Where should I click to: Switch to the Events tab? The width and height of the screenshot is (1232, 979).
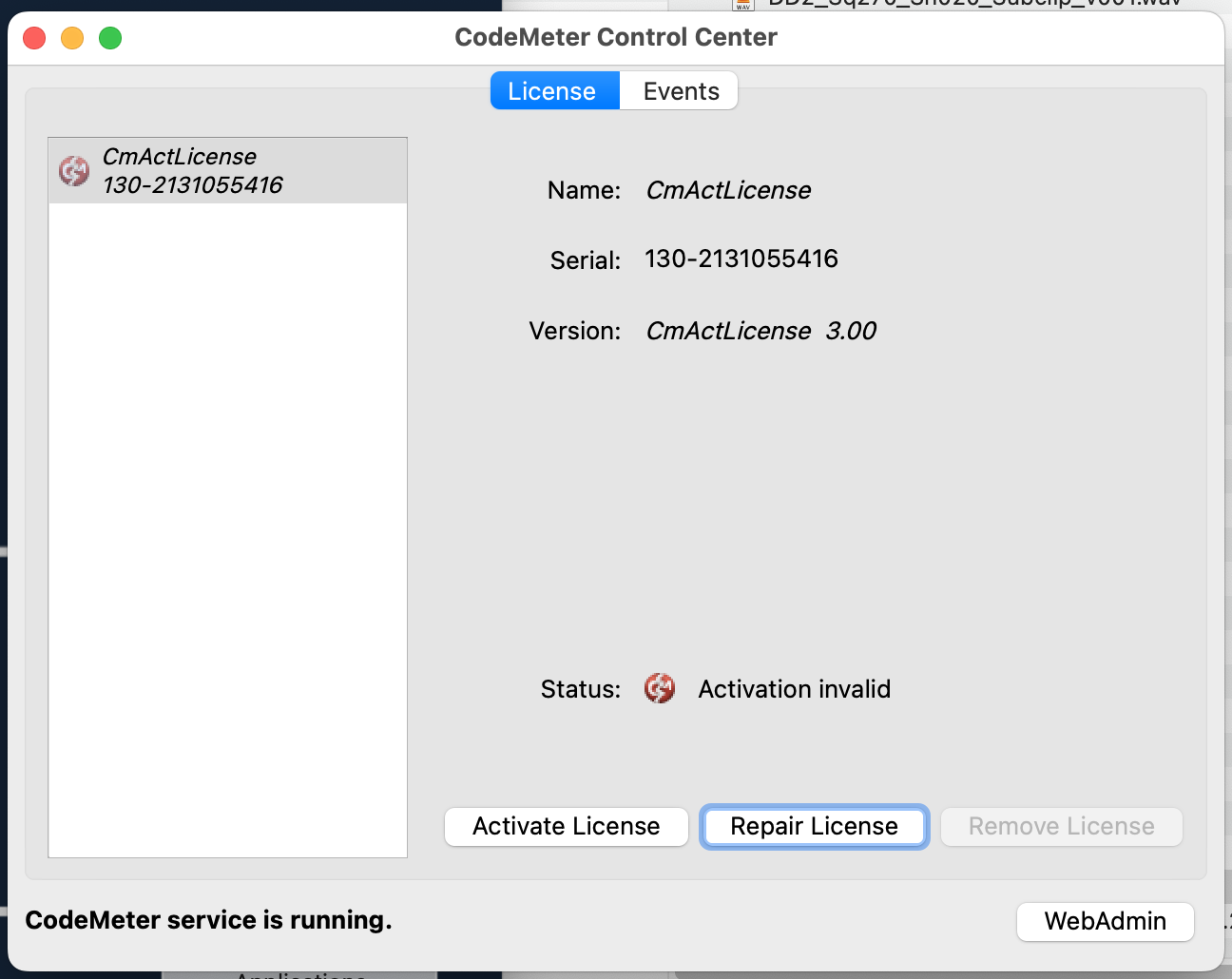pyautogui.click(x=680, y=91)
